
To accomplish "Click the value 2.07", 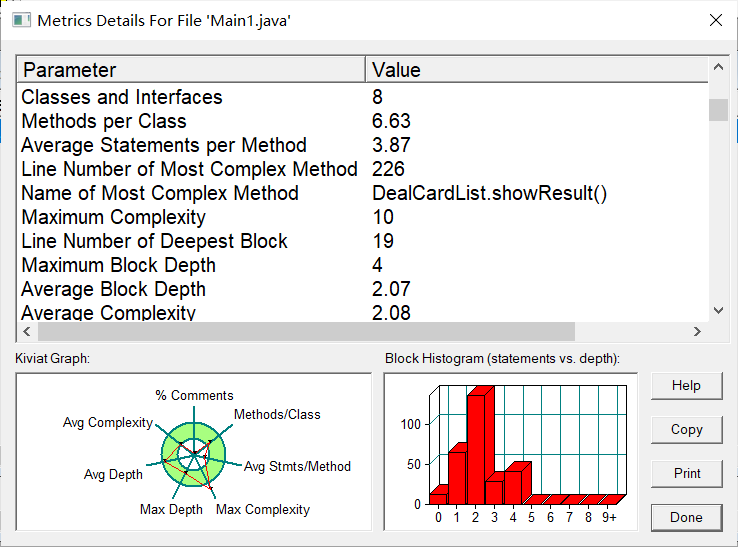I will [x=391, y=289].
